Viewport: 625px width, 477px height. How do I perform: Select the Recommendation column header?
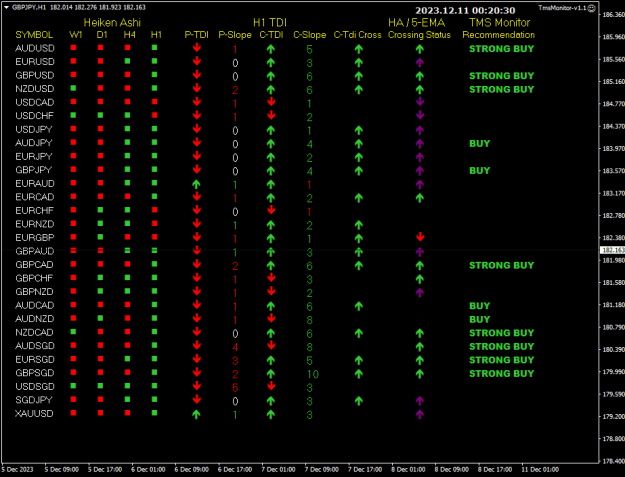coord(498,35)
